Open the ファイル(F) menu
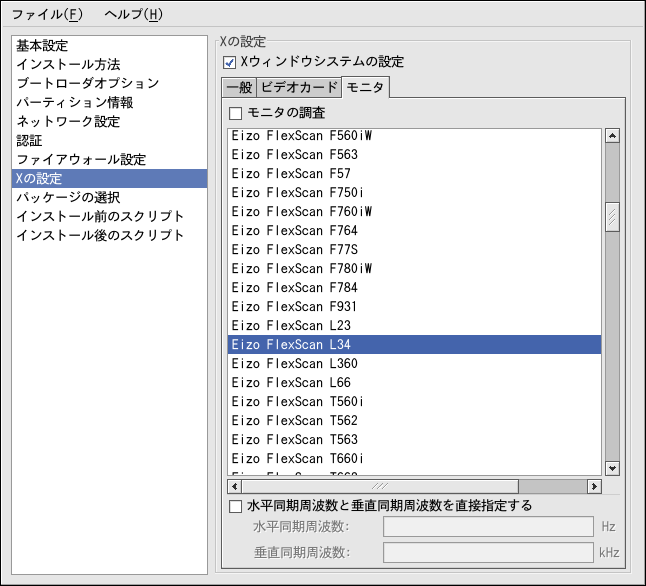 click(x=48, y=15)
